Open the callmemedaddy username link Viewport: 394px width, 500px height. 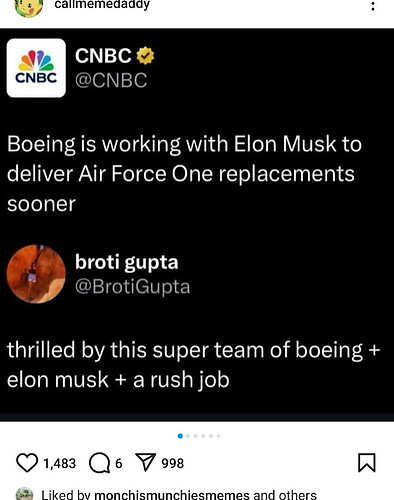click(102, 5)
